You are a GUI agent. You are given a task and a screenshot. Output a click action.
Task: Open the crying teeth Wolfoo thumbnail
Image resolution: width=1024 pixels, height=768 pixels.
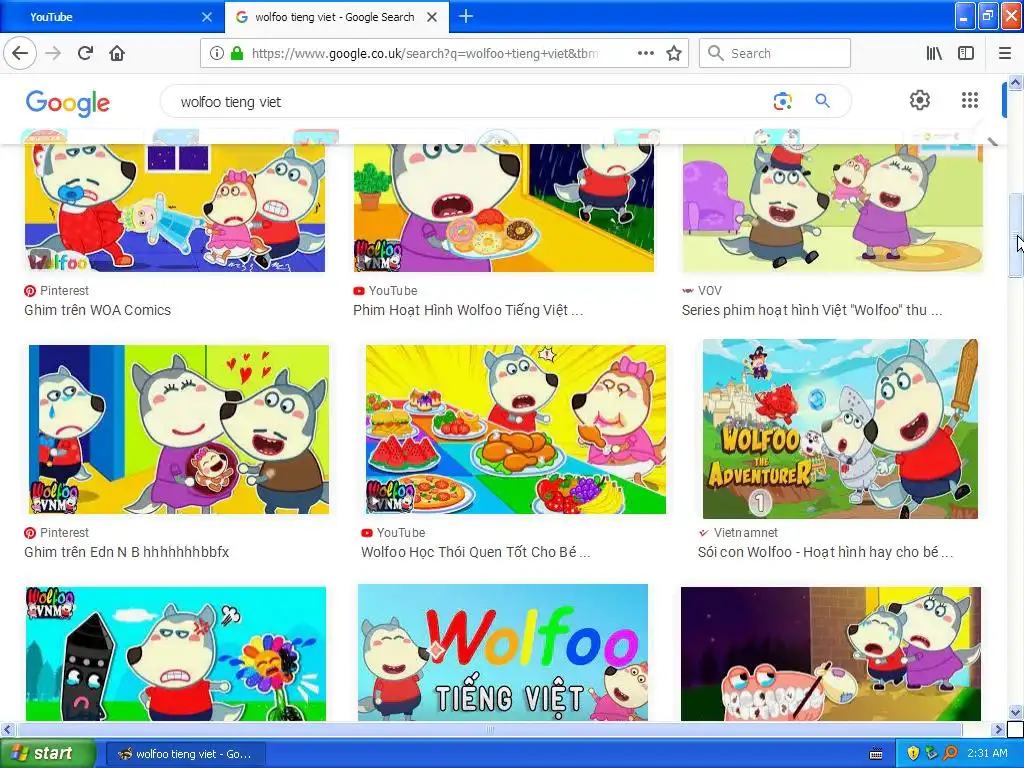coord(831,654)
